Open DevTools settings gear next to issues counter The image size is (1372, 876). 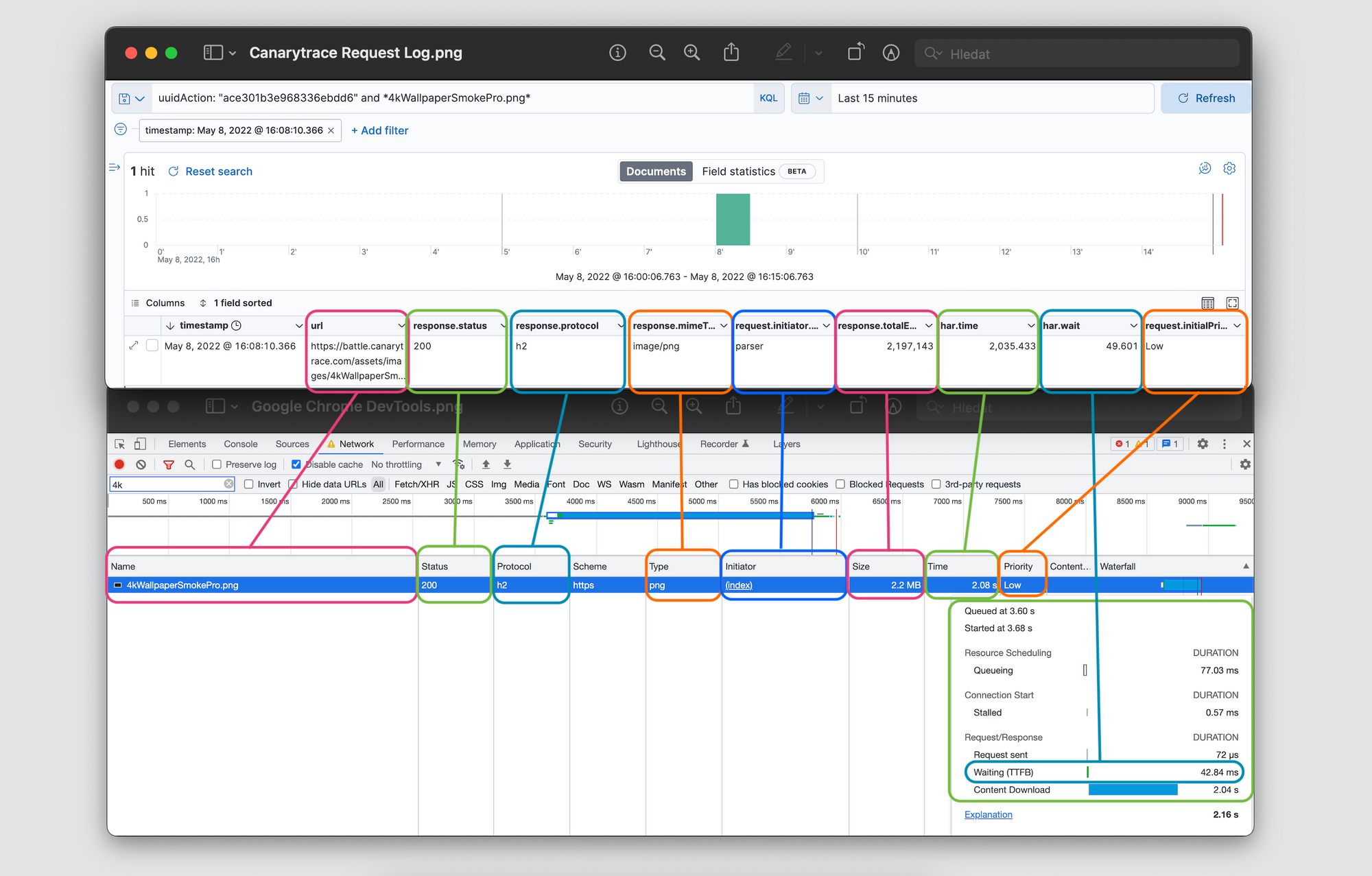point(1203,444)
